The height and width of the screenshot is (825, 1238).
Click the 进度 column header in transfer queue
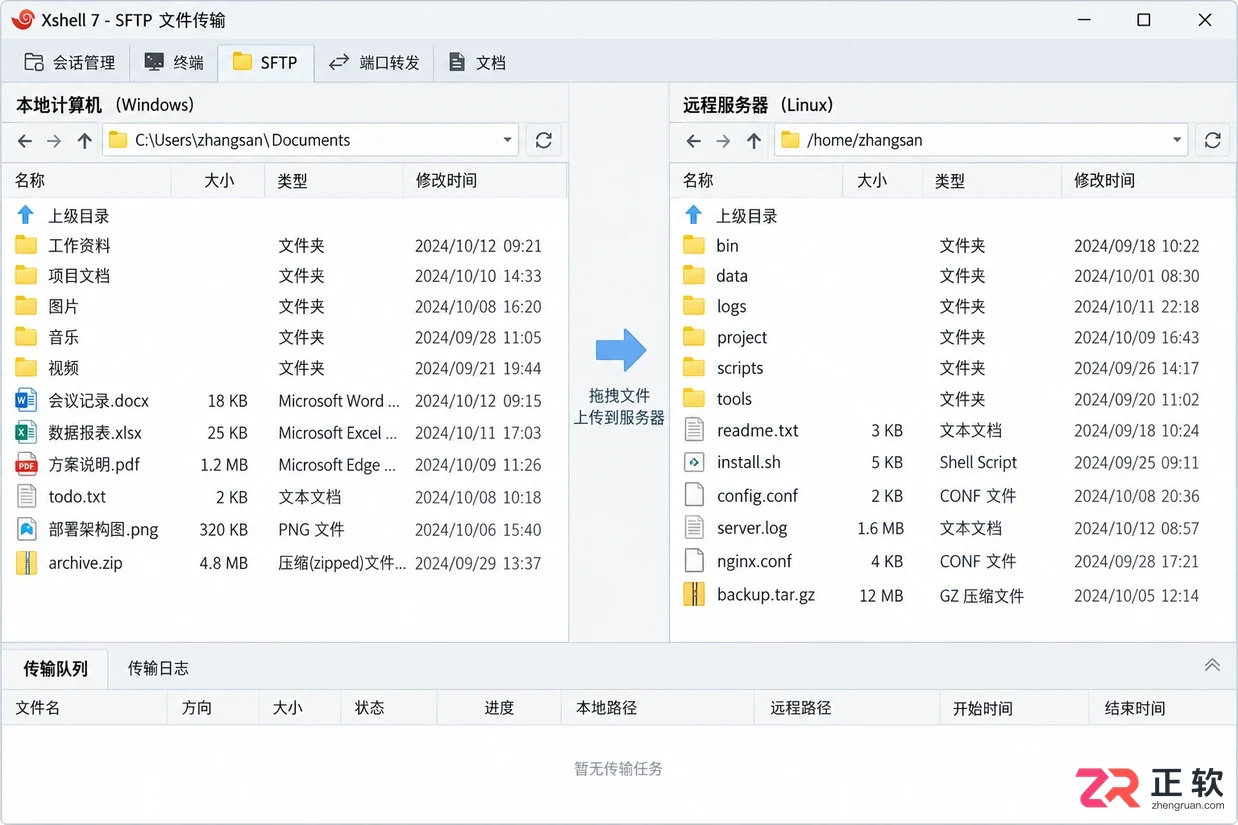coord(499,708)
